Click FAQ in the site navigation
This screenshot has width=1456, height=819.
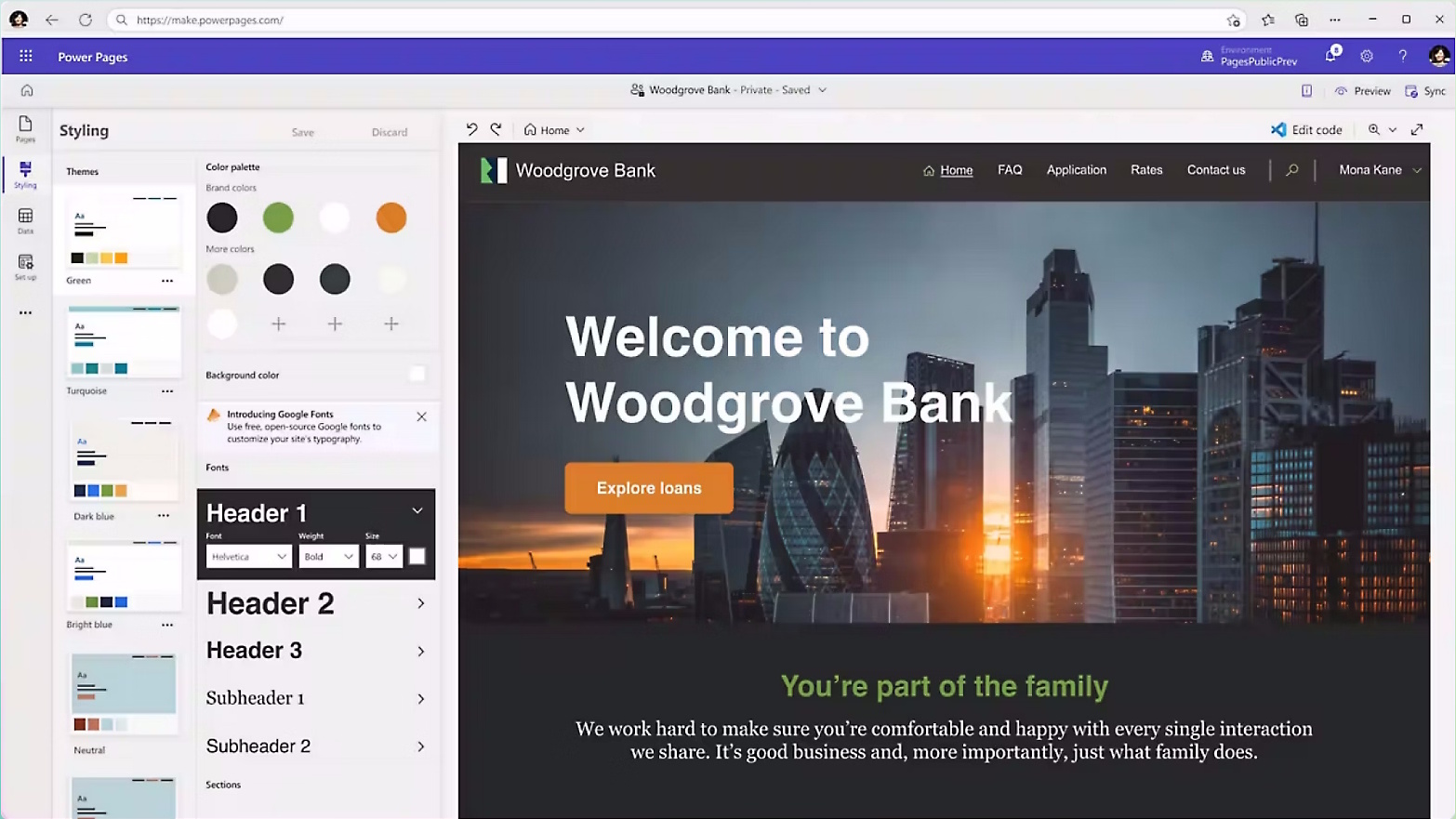[x=1010, y=170]
